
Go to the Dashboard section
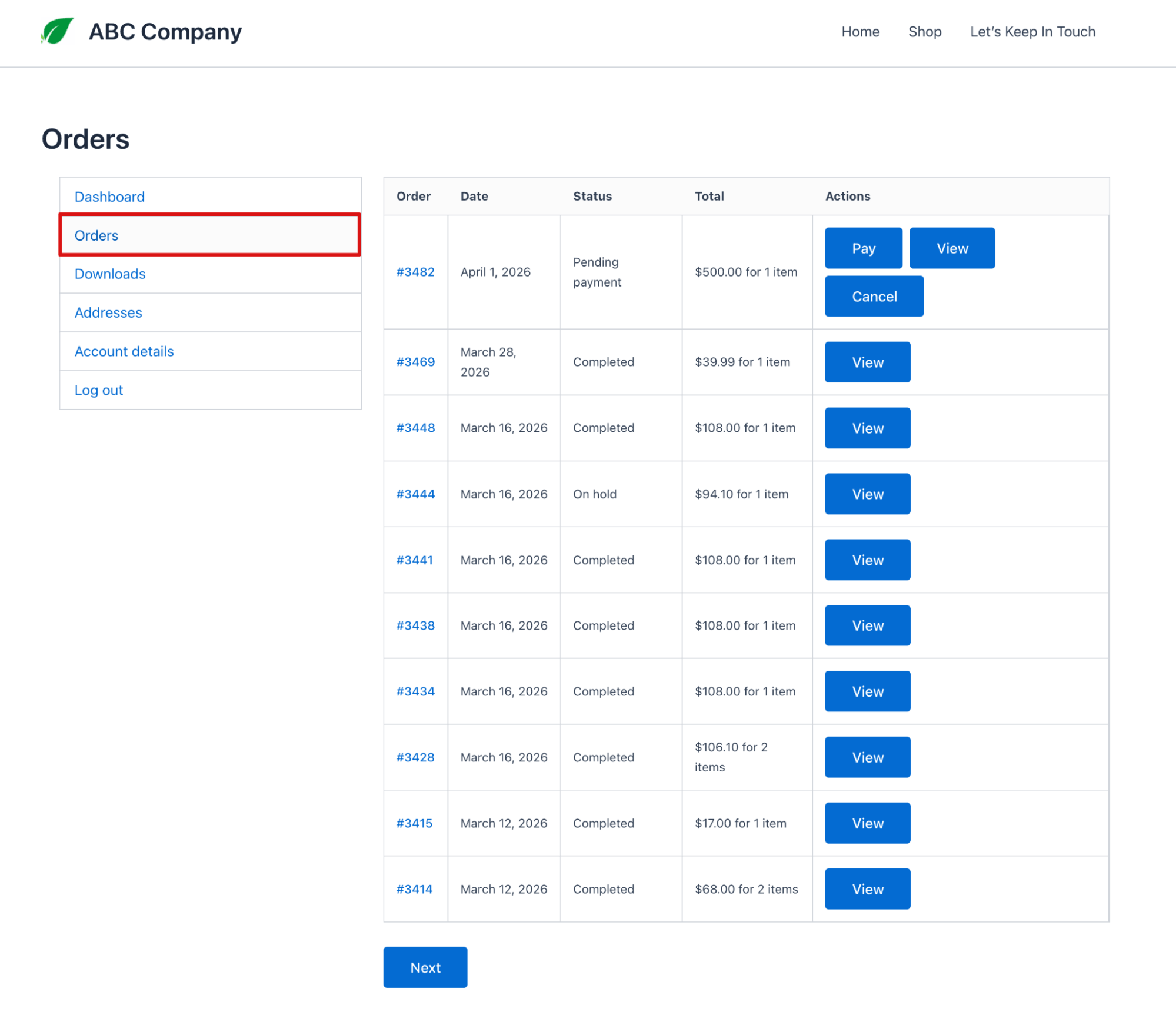(109, 197)
